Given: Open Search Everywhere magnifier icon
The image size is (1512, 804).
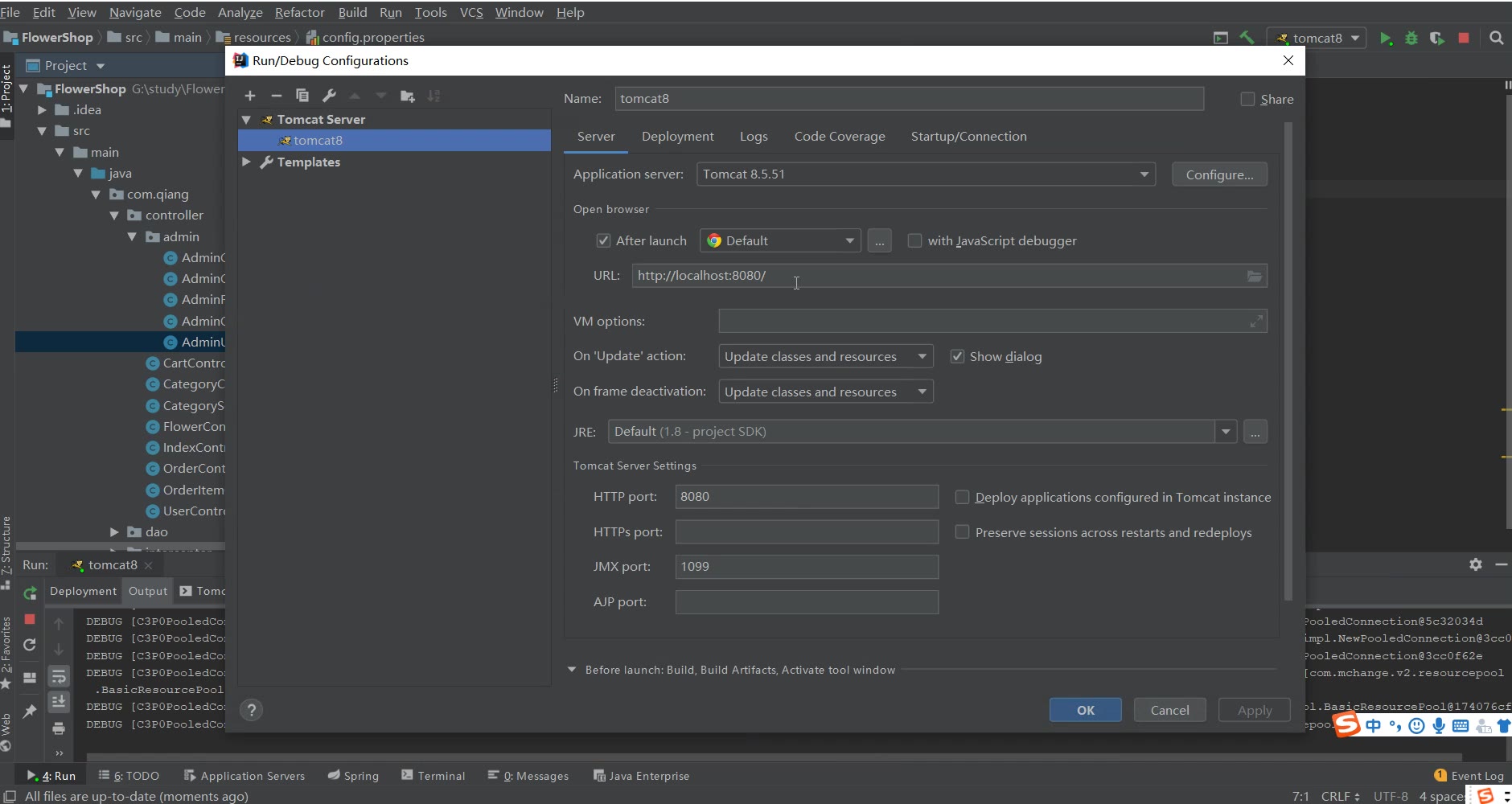Looking at the screenshot, I should [1497, 38].
